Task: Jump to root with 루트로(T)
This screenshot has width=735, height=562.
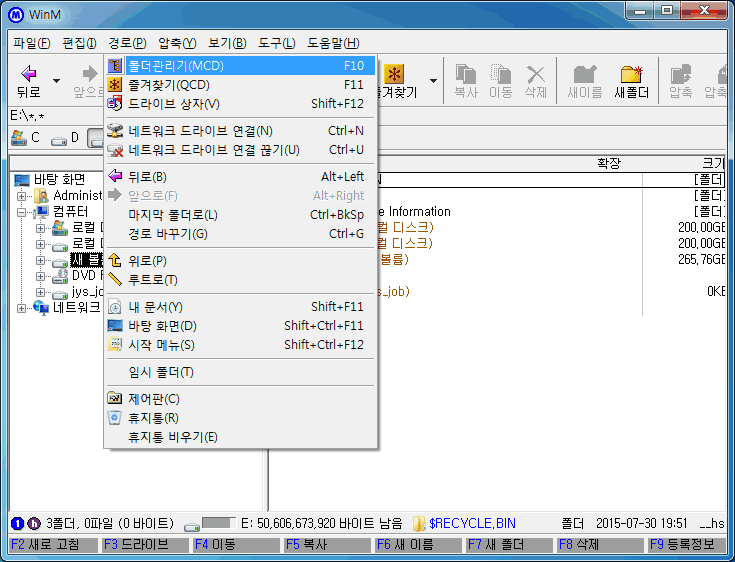Action: (240, 280)
